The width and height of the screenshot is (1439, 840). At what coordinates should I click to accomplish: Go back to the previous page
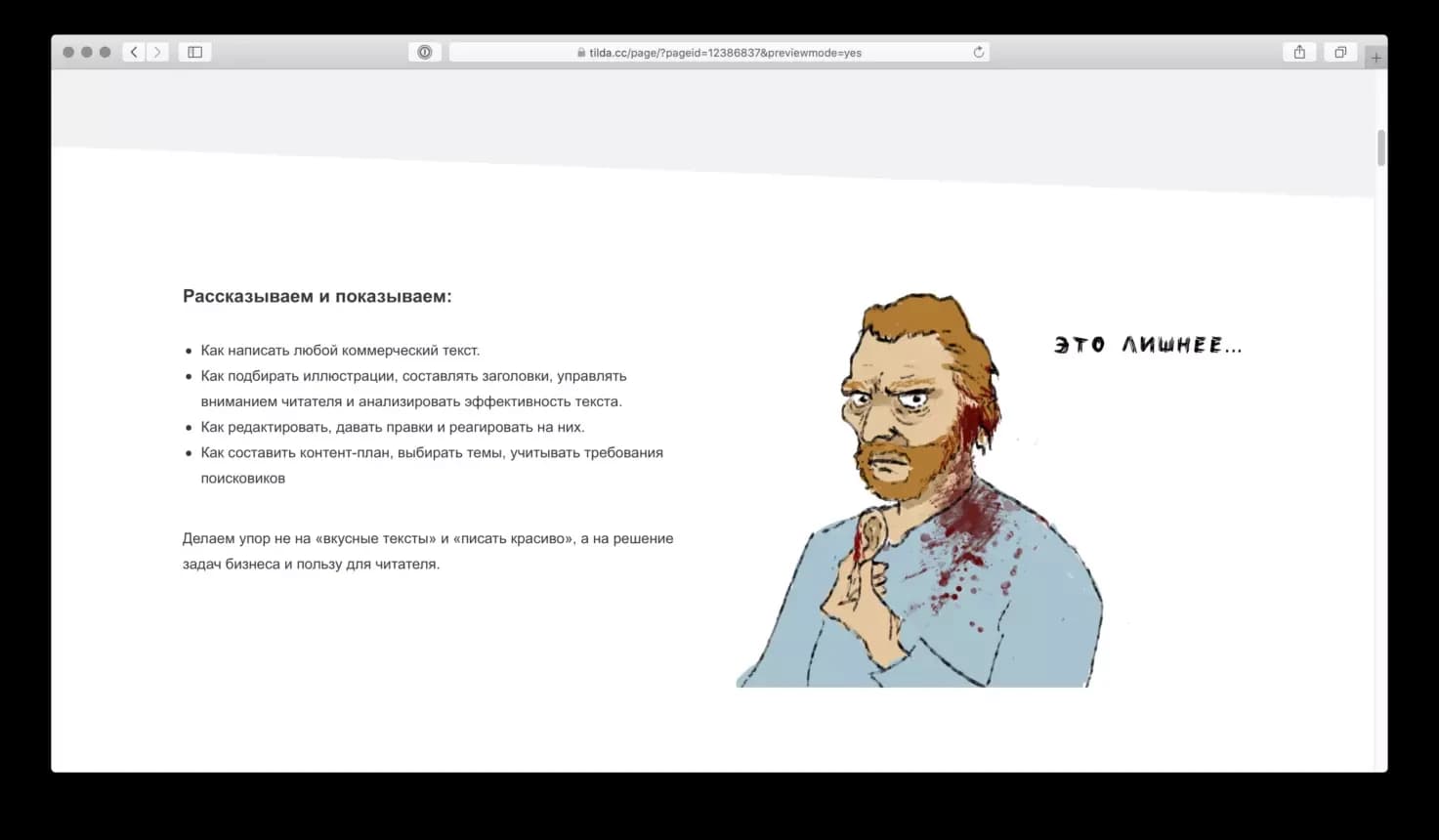(134, 52)
